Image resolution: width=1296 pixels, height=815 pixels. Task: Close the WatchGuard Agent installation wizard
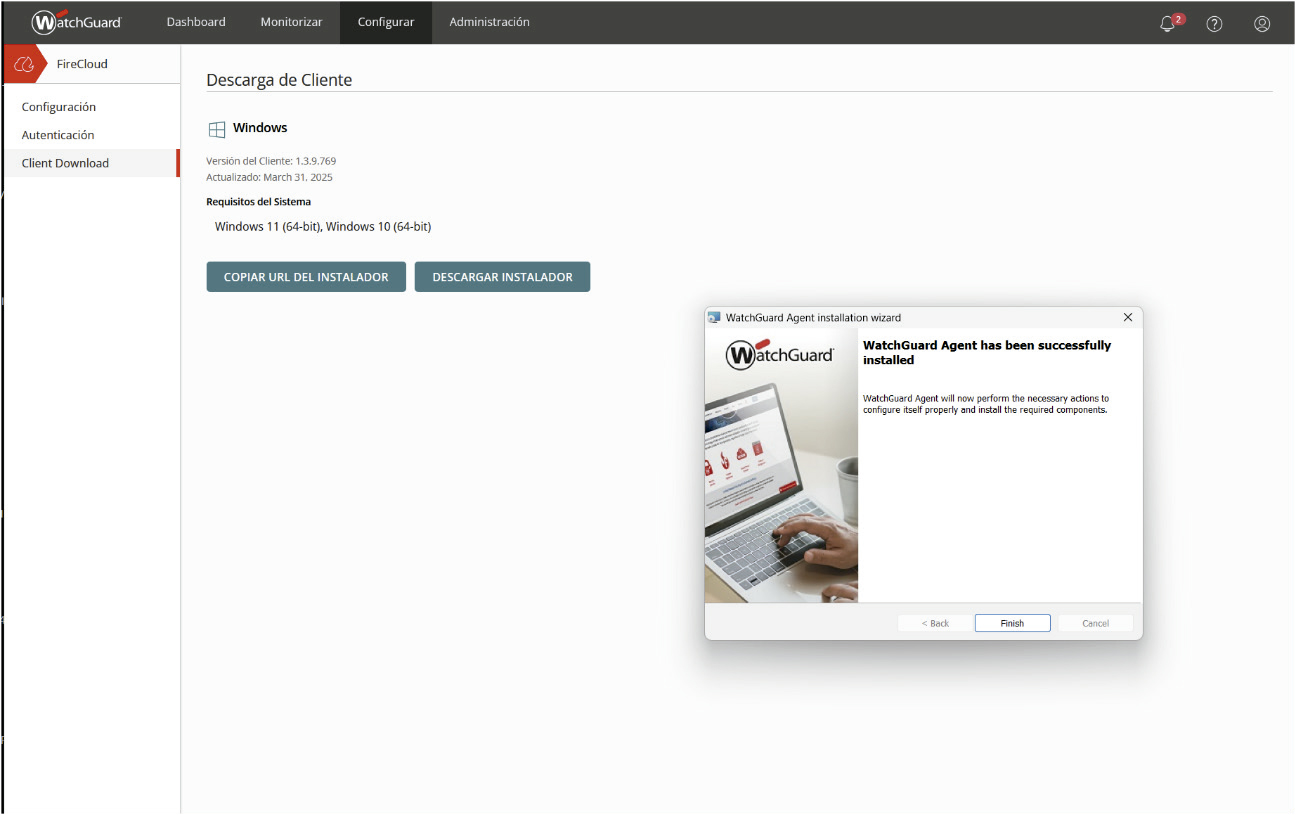pos(1128,318)
